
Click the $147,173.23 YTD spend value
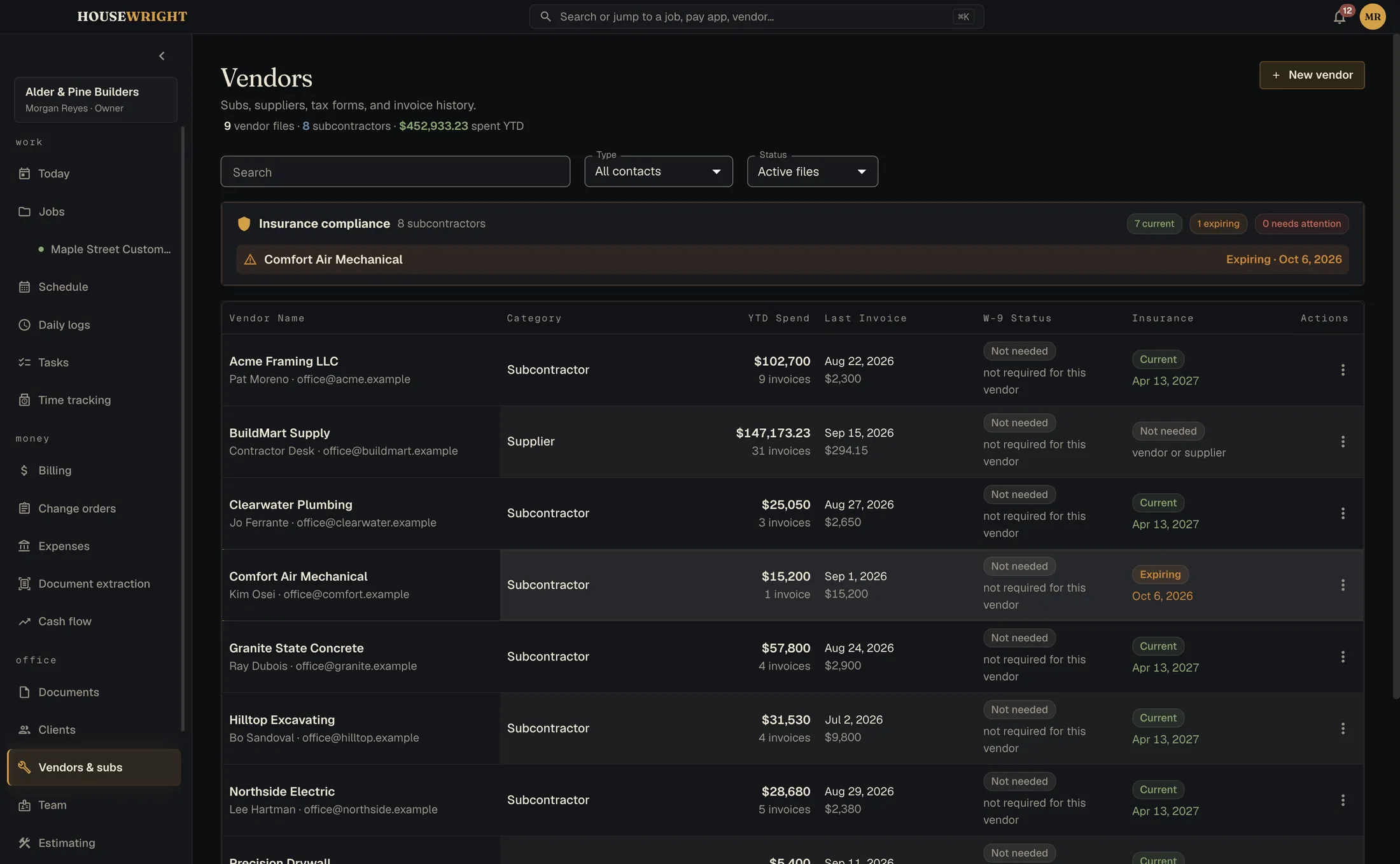pos(773,433)
